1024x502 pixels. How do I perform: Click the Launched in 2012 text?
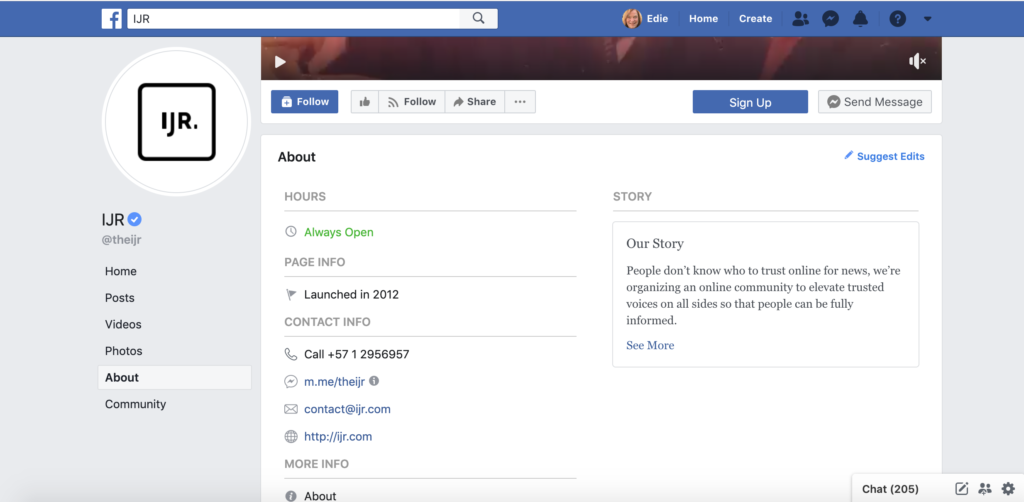point(351,294)
